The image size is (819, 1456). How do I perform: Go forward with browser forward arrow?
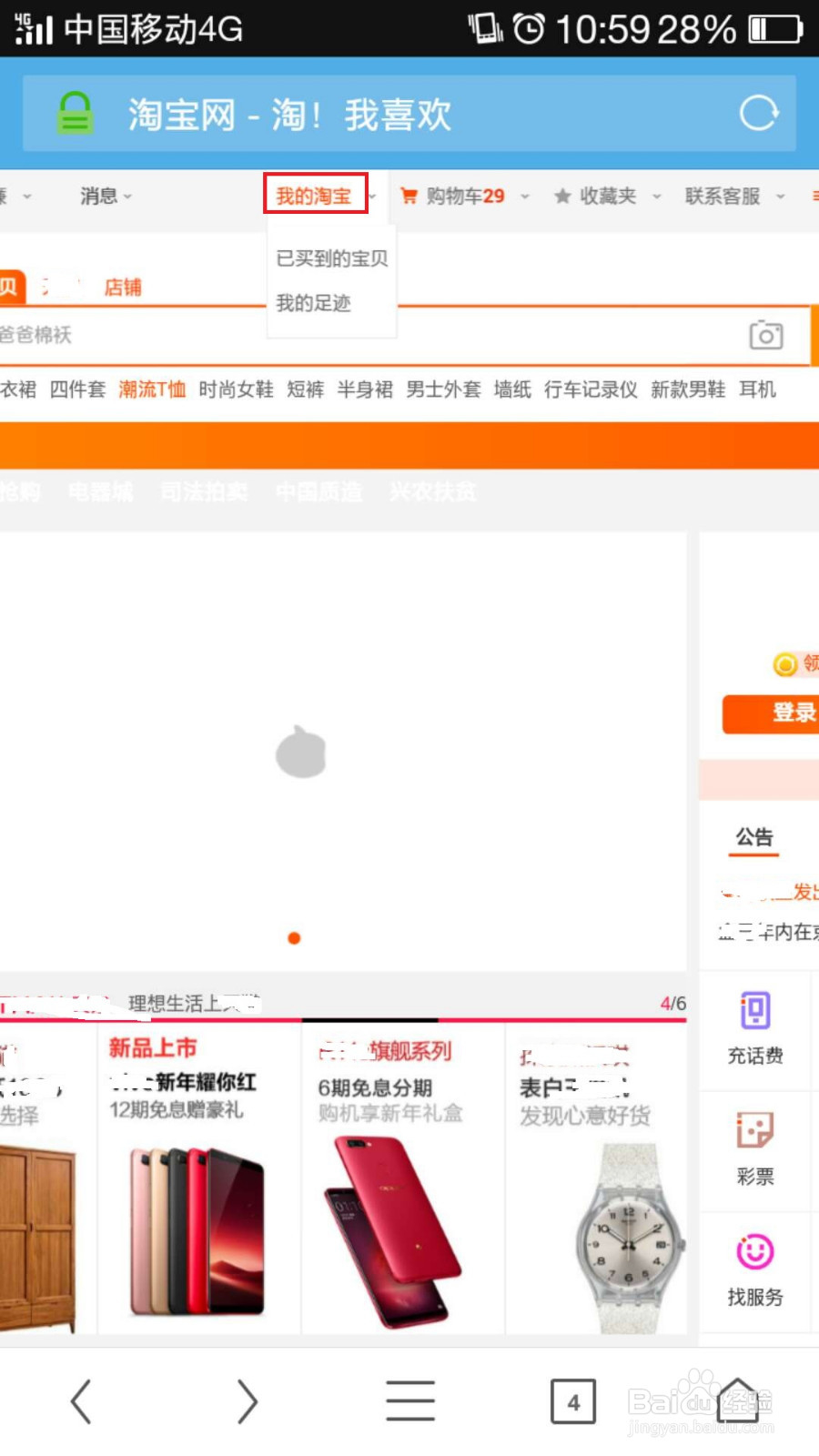247,1401
